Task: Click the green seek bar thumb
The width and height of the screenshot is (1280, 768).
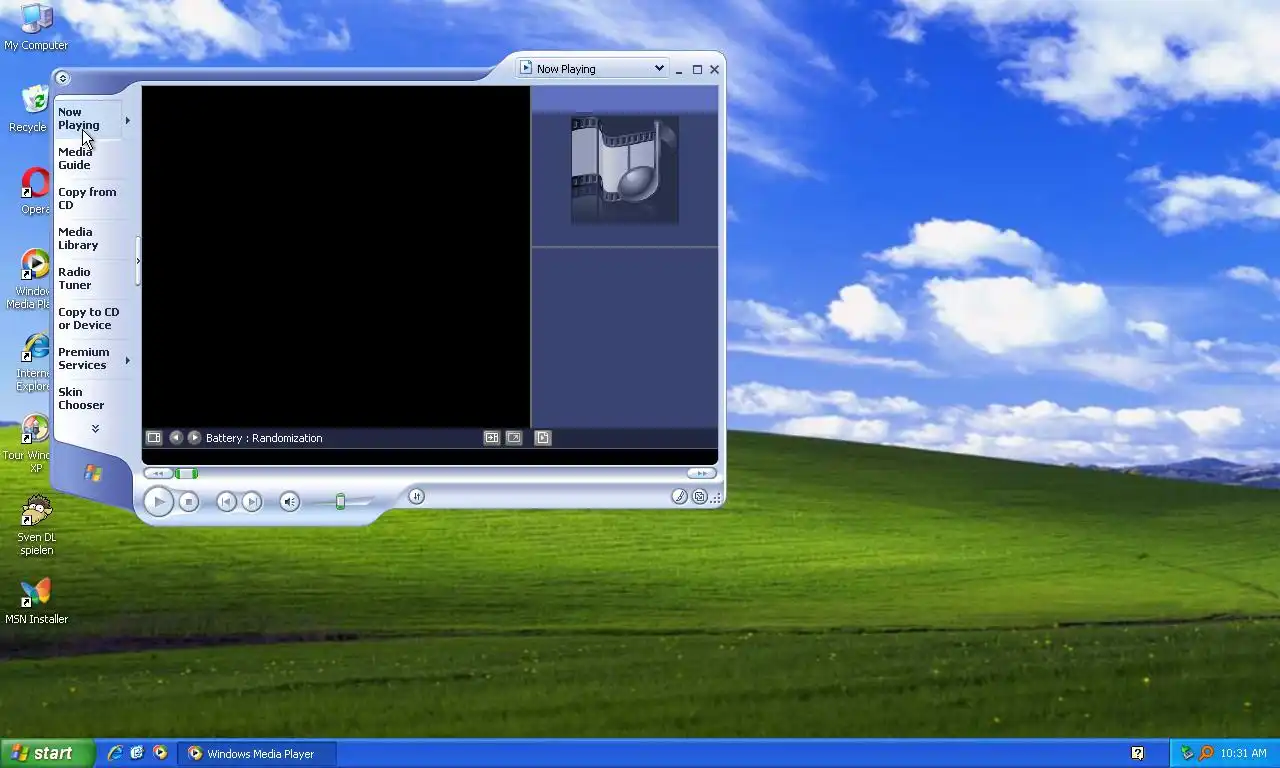Action: 187,473
